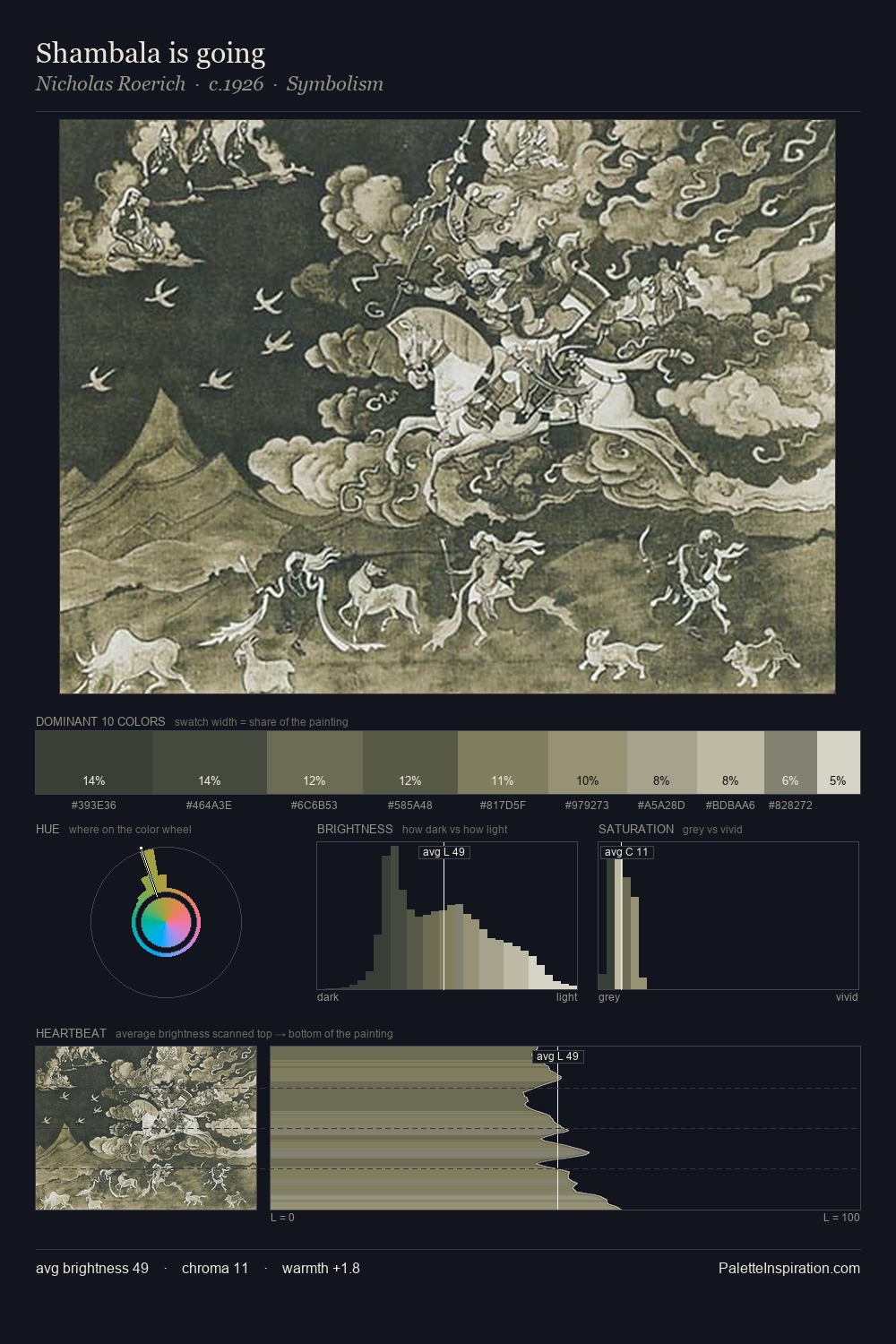
Task: Click the light axis label
Action: (567, 997)
